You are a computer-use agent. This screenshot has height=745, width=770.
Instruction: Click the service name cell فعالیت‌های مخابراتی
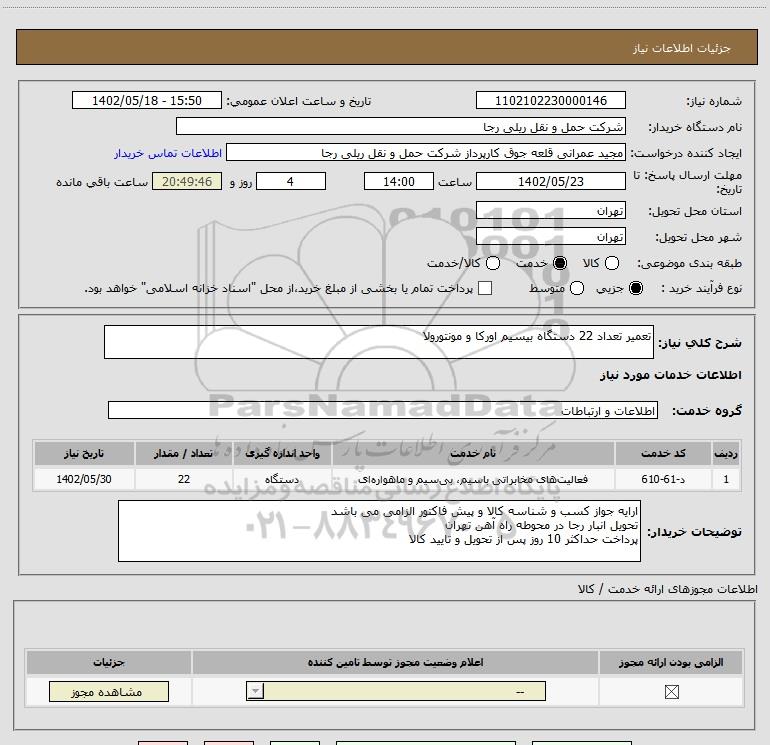473,479
